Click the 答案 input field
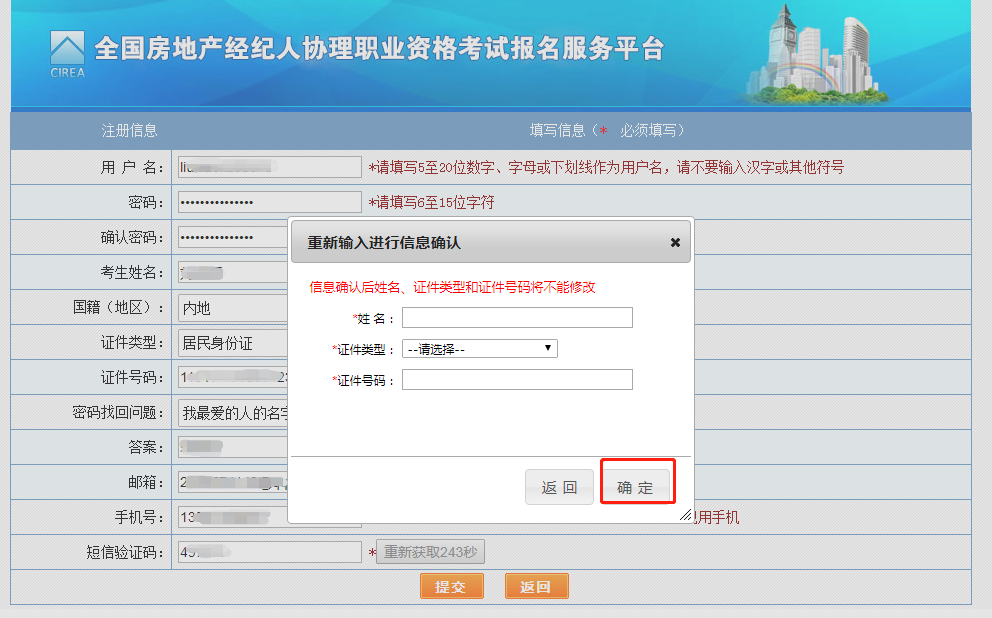 click(x=230, y=447)
